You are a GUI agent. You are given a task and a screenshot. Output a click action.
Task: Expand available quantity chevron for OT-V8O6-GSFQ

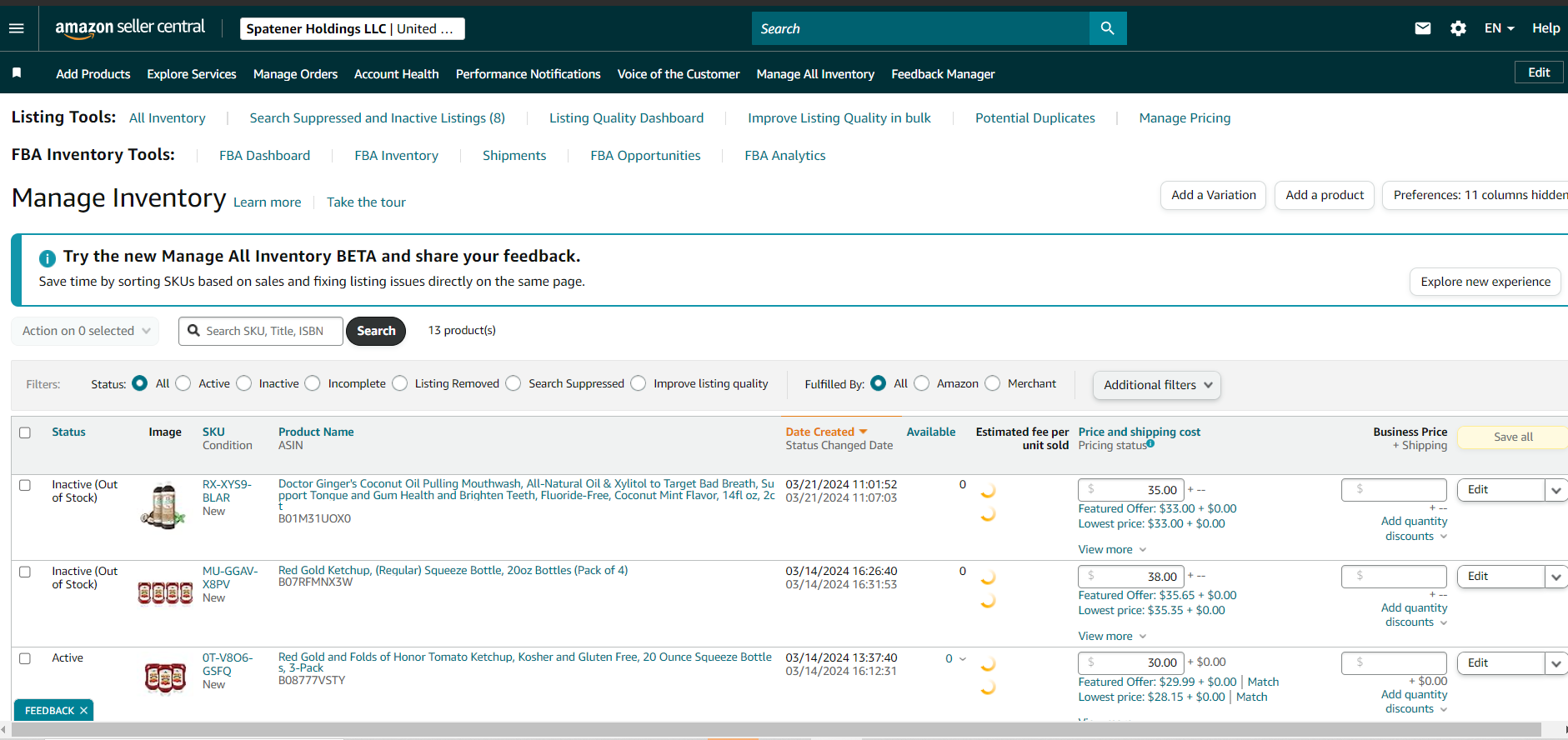[x=963, y=659]
